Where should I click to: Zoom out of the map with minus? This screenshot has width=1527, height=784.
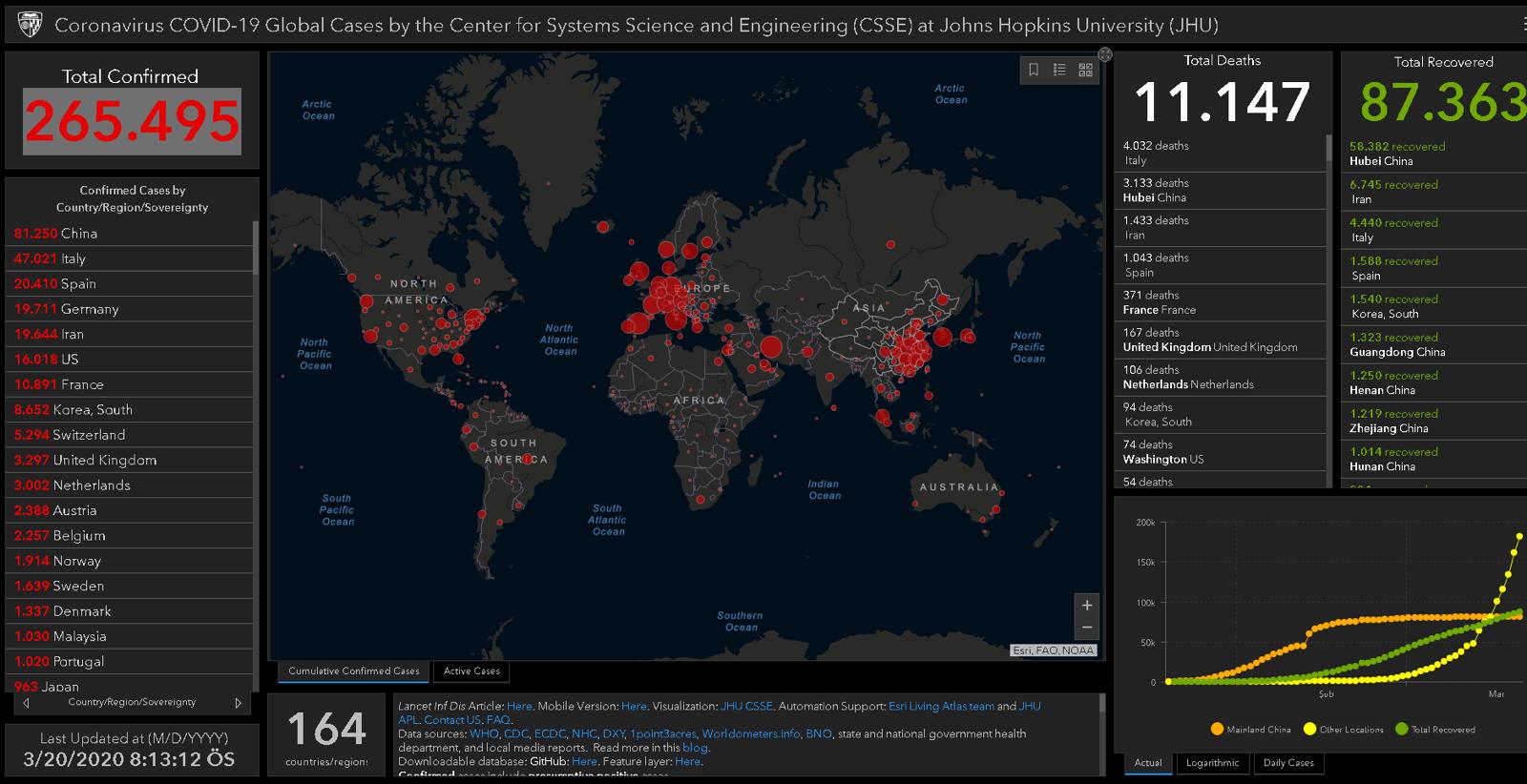pos(1086,628)
